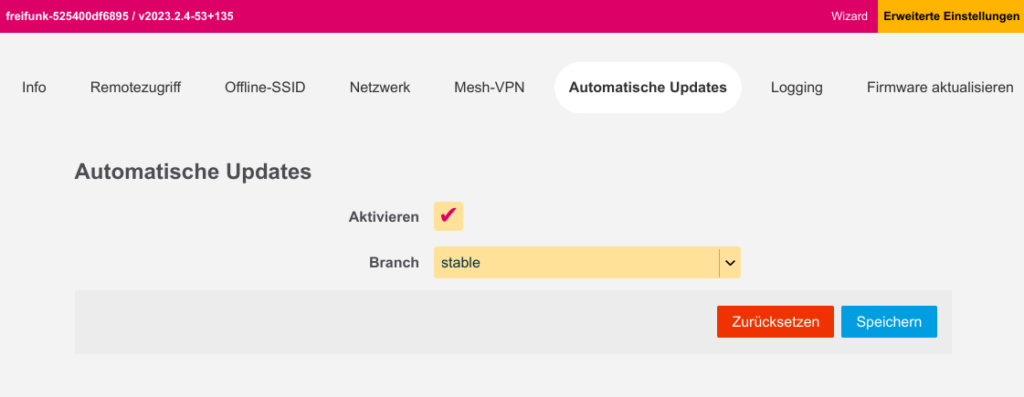Click the red Zurücksetzen button

pyautogui.click(x=775, y=322)
